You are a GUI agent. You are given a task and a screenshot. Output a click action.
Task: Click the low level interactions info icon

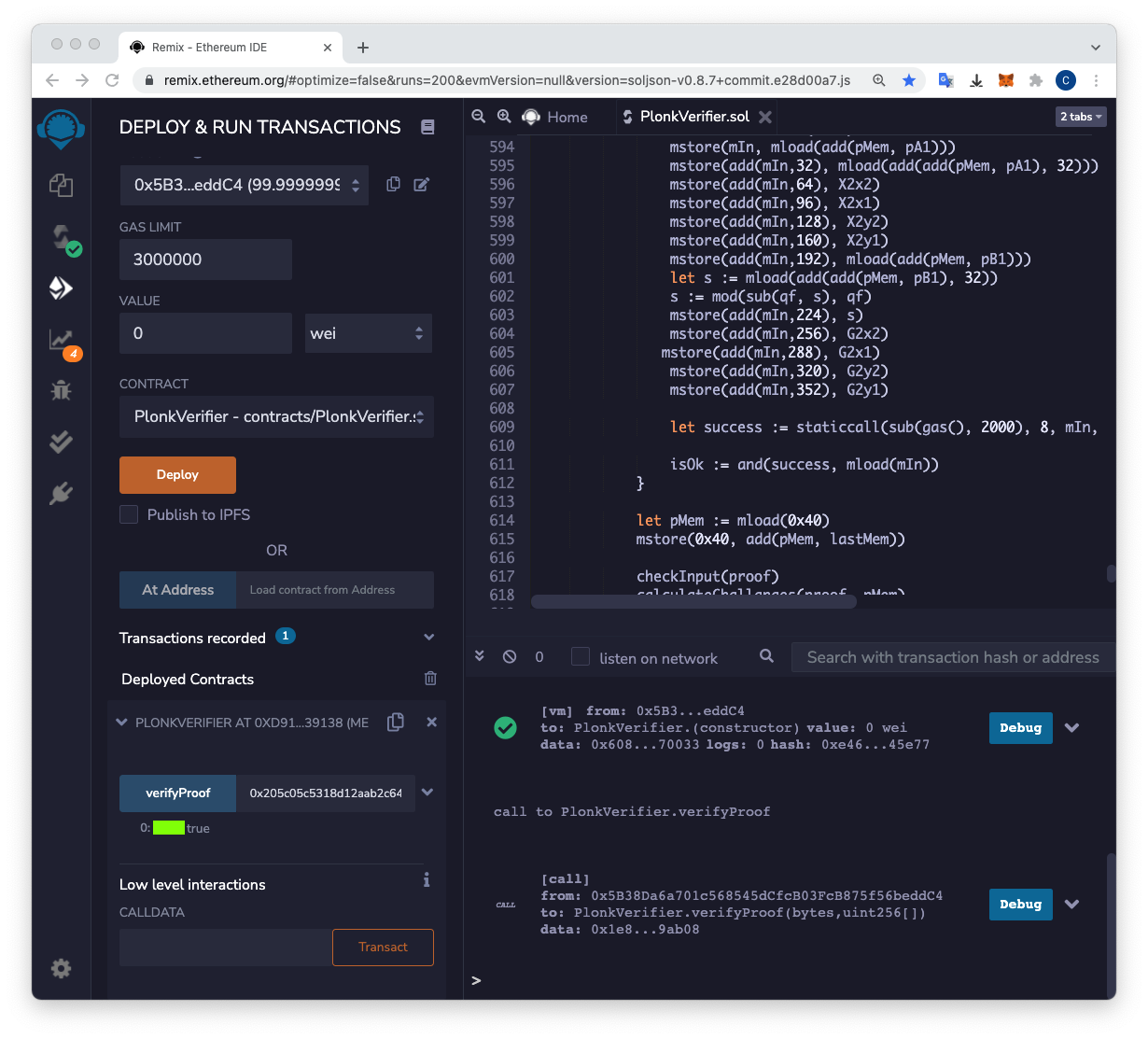pyautogui.click(x=427, y=879)
